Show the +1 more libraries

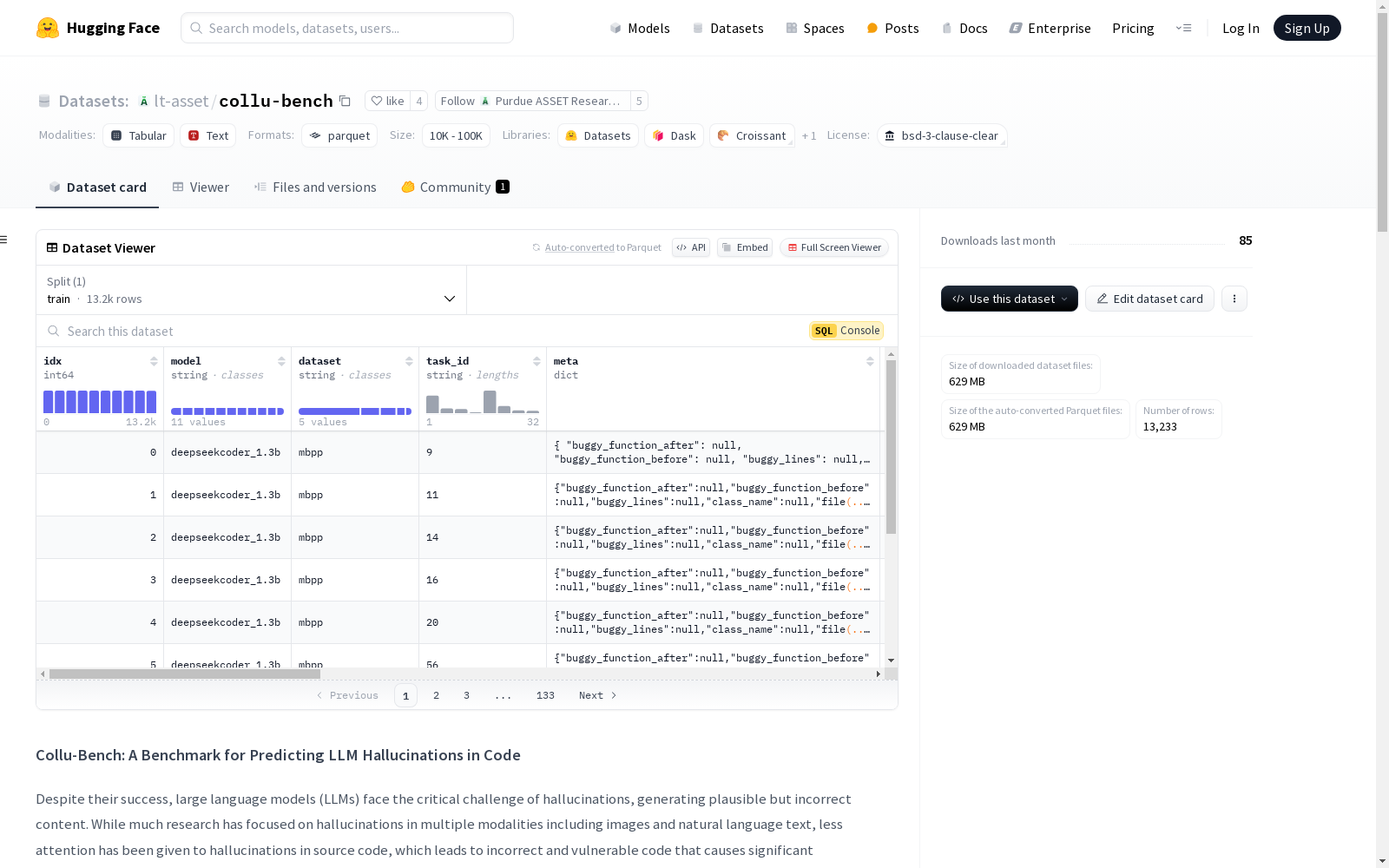[809, 135]
